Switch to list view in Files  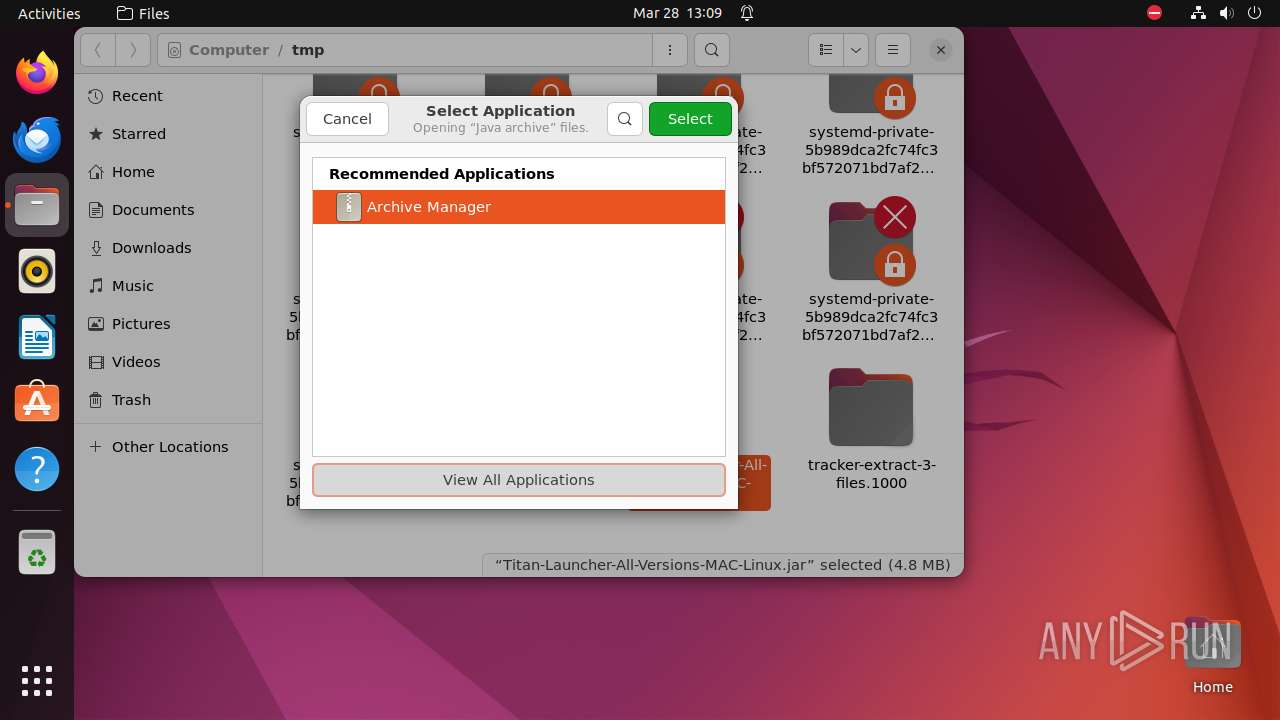pyautogui.click(x=826, y=50)
